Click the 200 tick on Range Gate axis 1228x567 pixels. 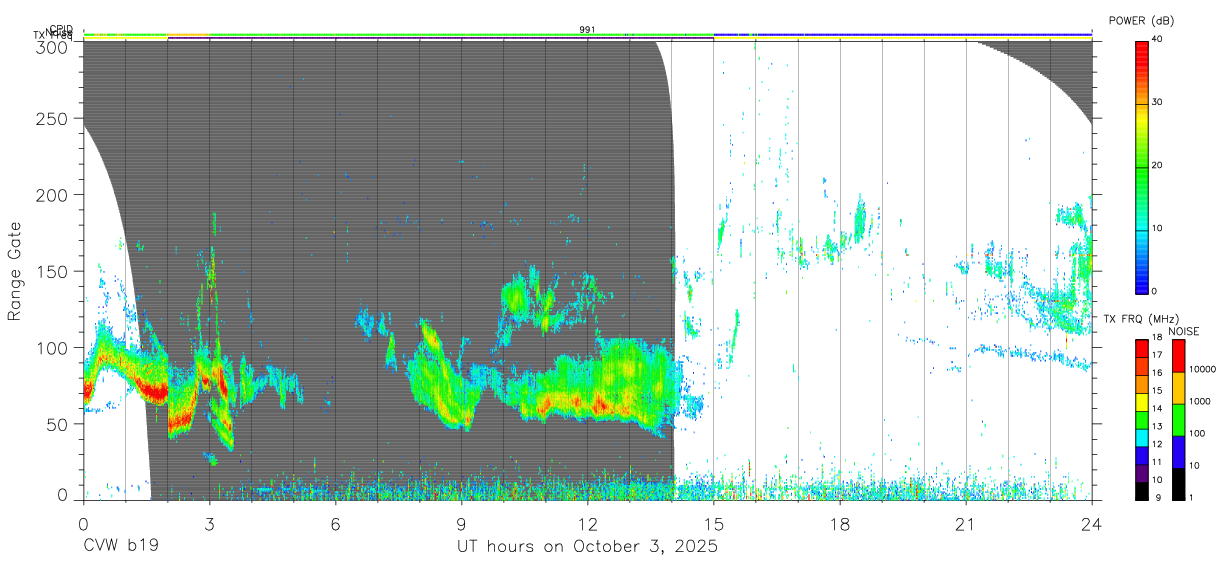[x=54, y=195]
